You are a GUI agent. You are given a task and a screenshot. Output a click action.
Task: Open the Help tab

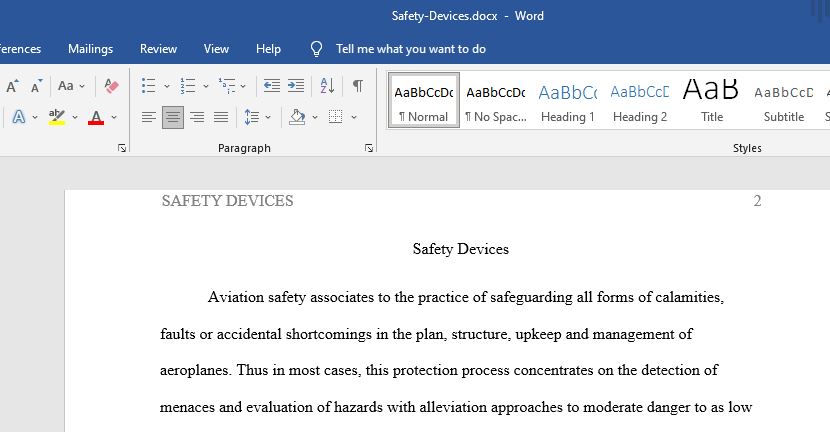click(268, 49)
